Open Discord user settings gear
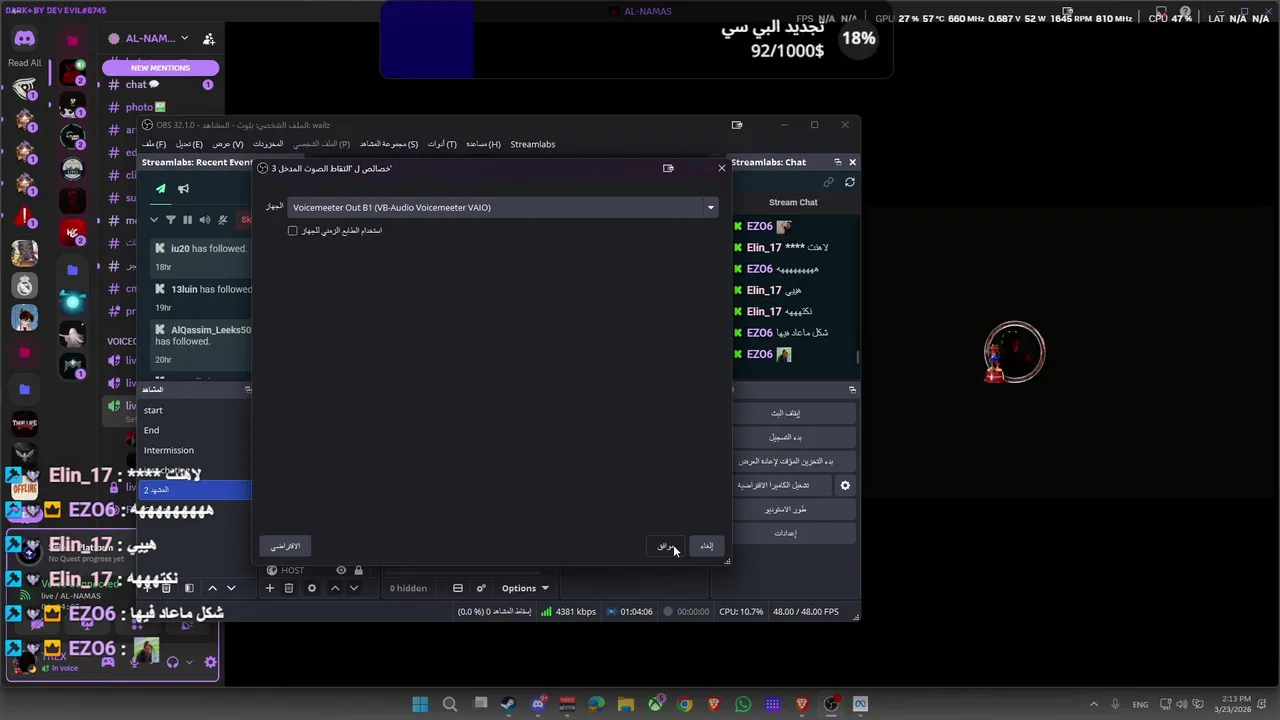The width and height of the screenshot is (1280, 720). [210, 662]
